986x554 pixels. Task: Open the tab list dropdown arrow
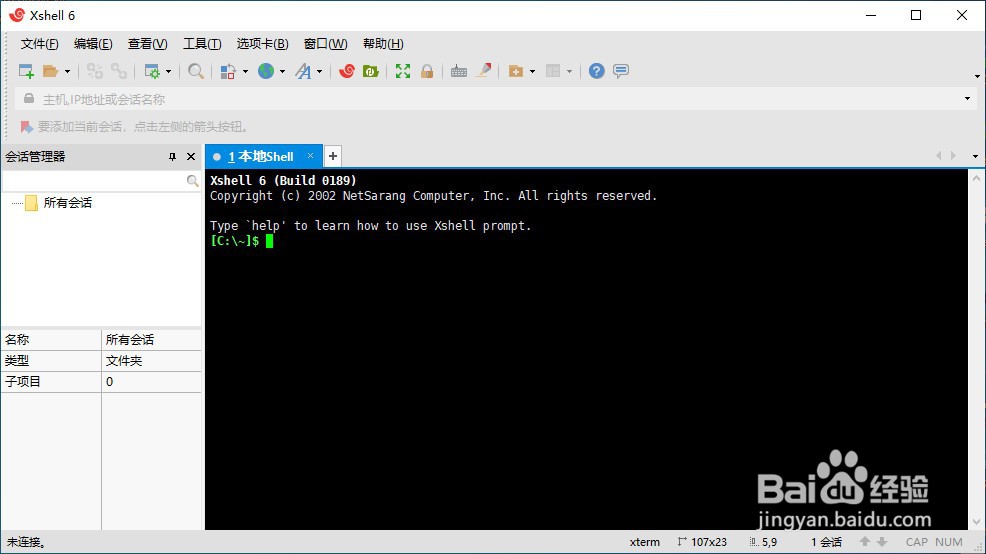[975, 157]
